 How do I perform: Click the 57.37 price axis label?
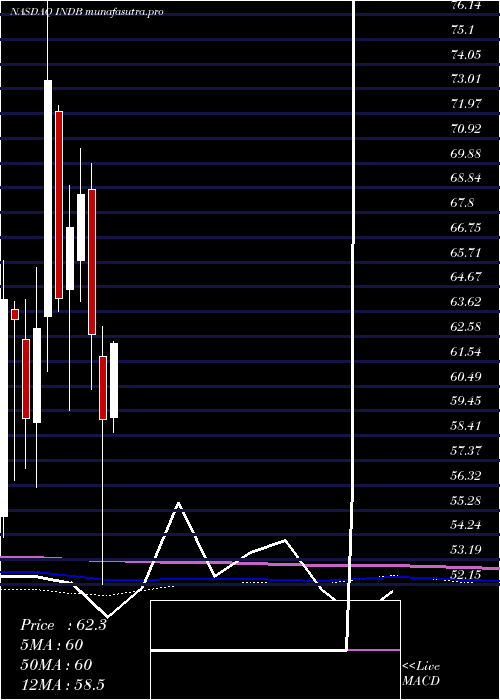pos(466,450)
